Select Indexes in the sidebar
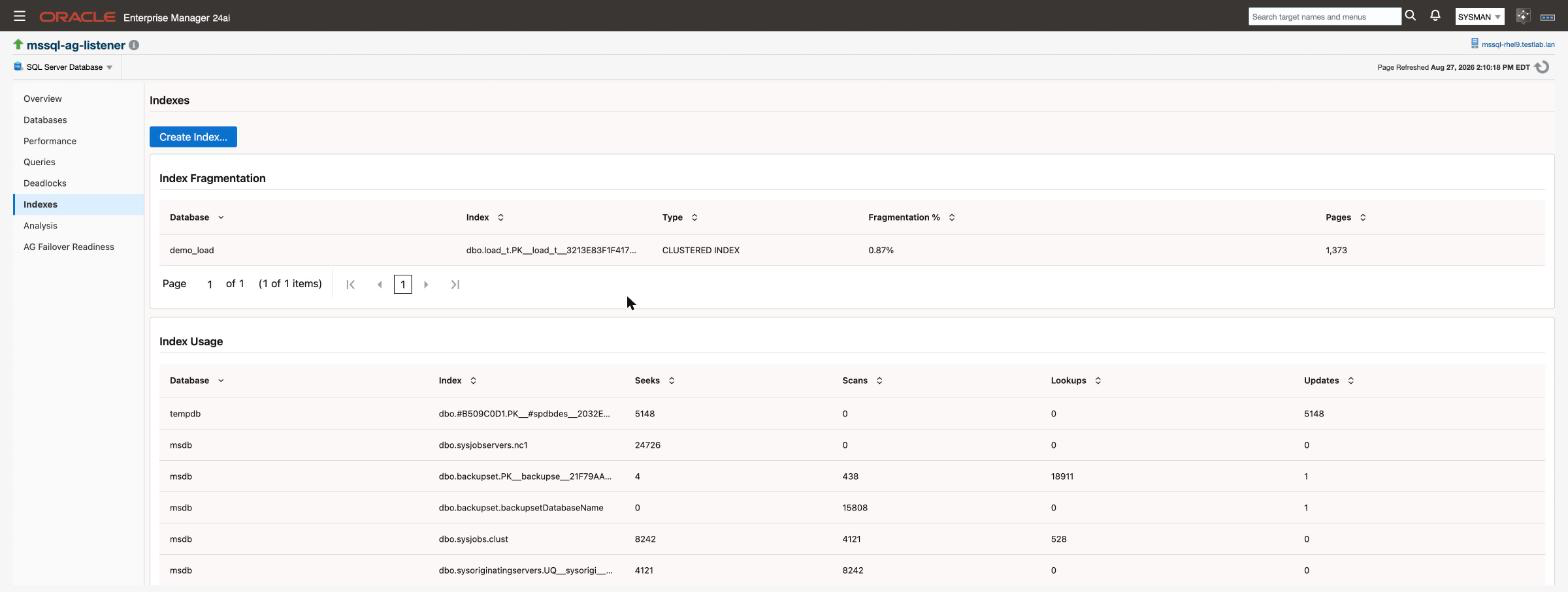 click(79, 204)
